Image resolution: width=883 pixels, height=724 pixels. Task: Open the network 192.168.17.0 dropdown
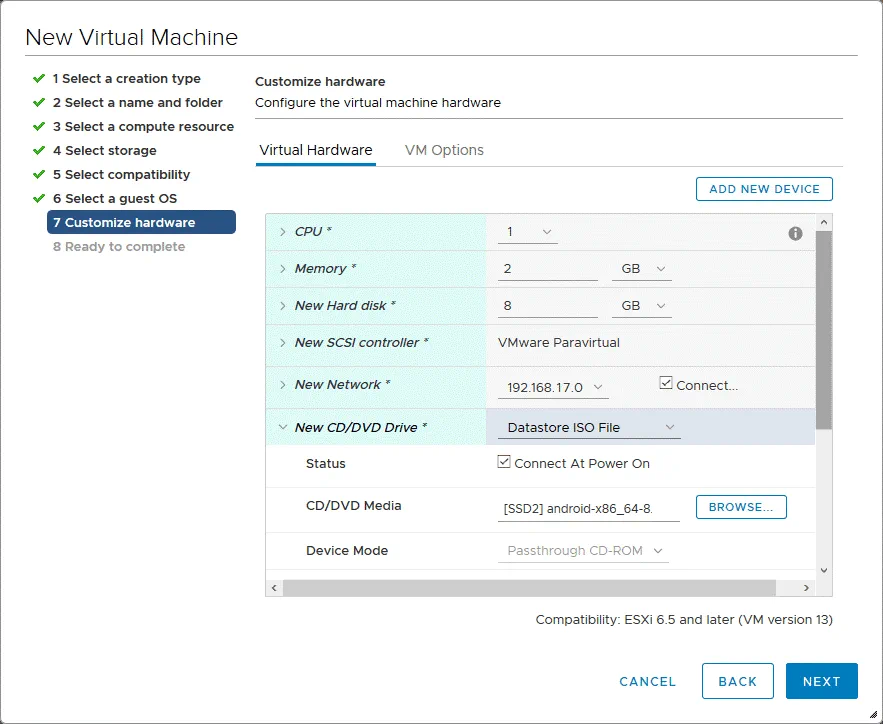point(553,387)
